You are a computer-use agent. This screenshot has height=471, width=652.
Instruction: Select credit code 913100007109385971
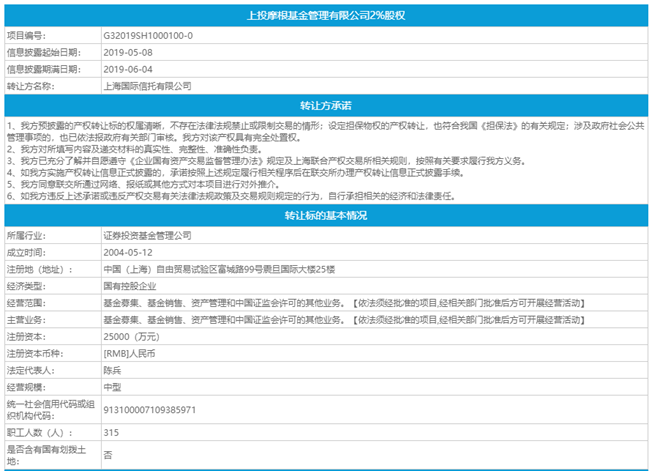(149, 411)
